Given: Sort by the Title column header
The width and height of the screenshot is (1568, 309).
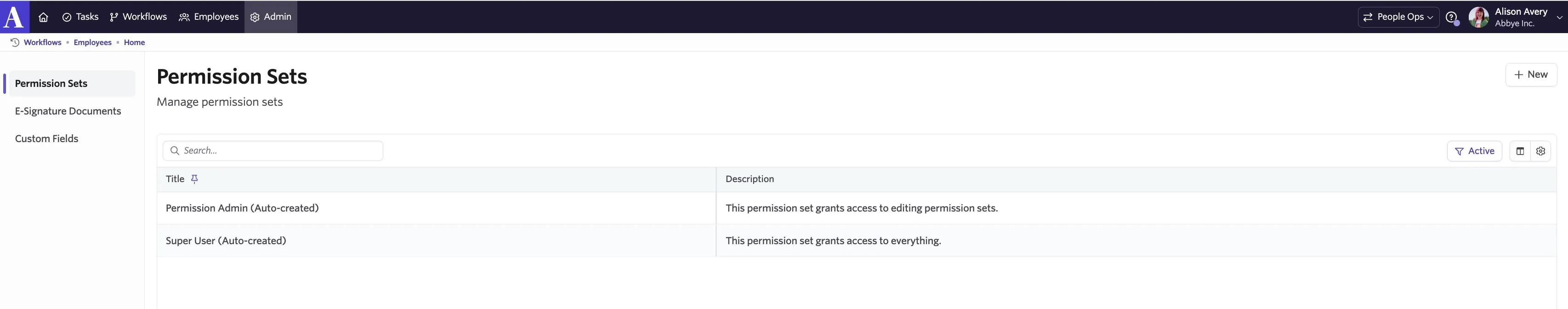Looking at the screenshot, I should click(x=175, y=179).
